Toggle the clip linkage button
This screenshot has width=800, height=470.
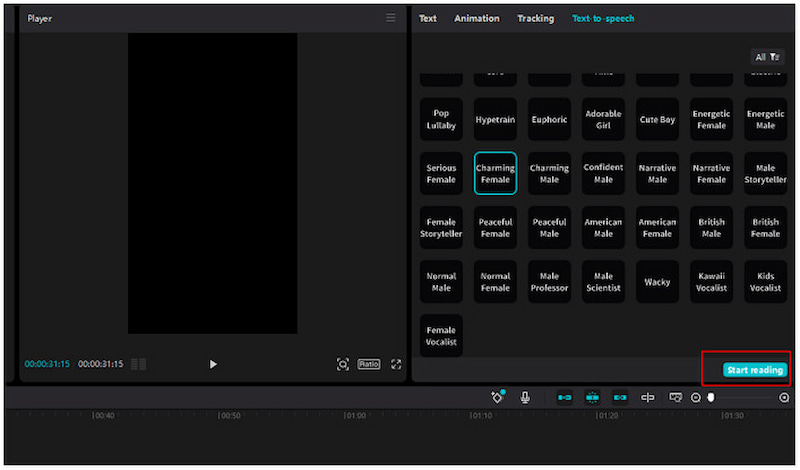pyautogui.click(x=620, y=397)
